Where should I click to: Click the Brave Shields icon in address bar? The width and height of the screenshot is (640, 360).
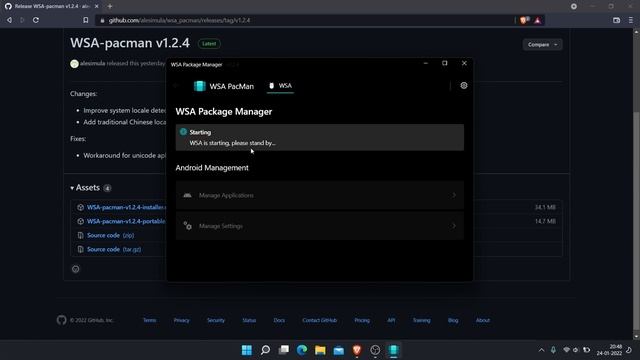click(524, 20)
